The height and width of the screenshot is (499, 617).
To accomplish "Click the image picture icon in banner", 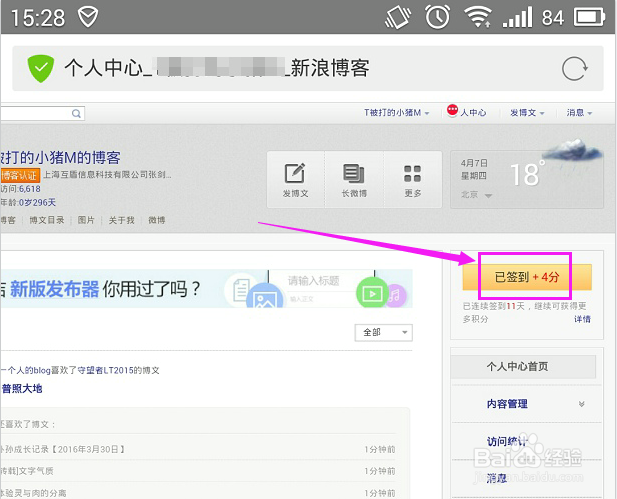I will (264, 298).
